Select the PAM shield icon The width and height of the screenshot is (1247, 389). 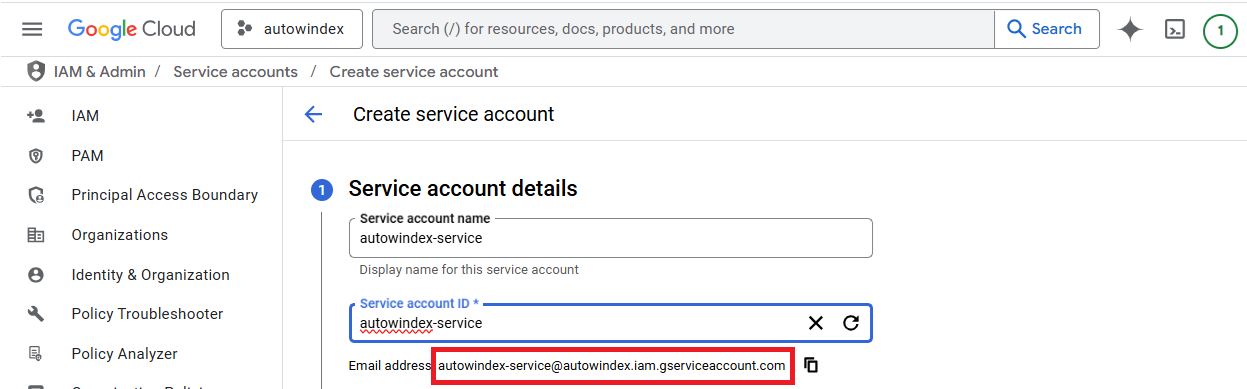coord(36,156)
